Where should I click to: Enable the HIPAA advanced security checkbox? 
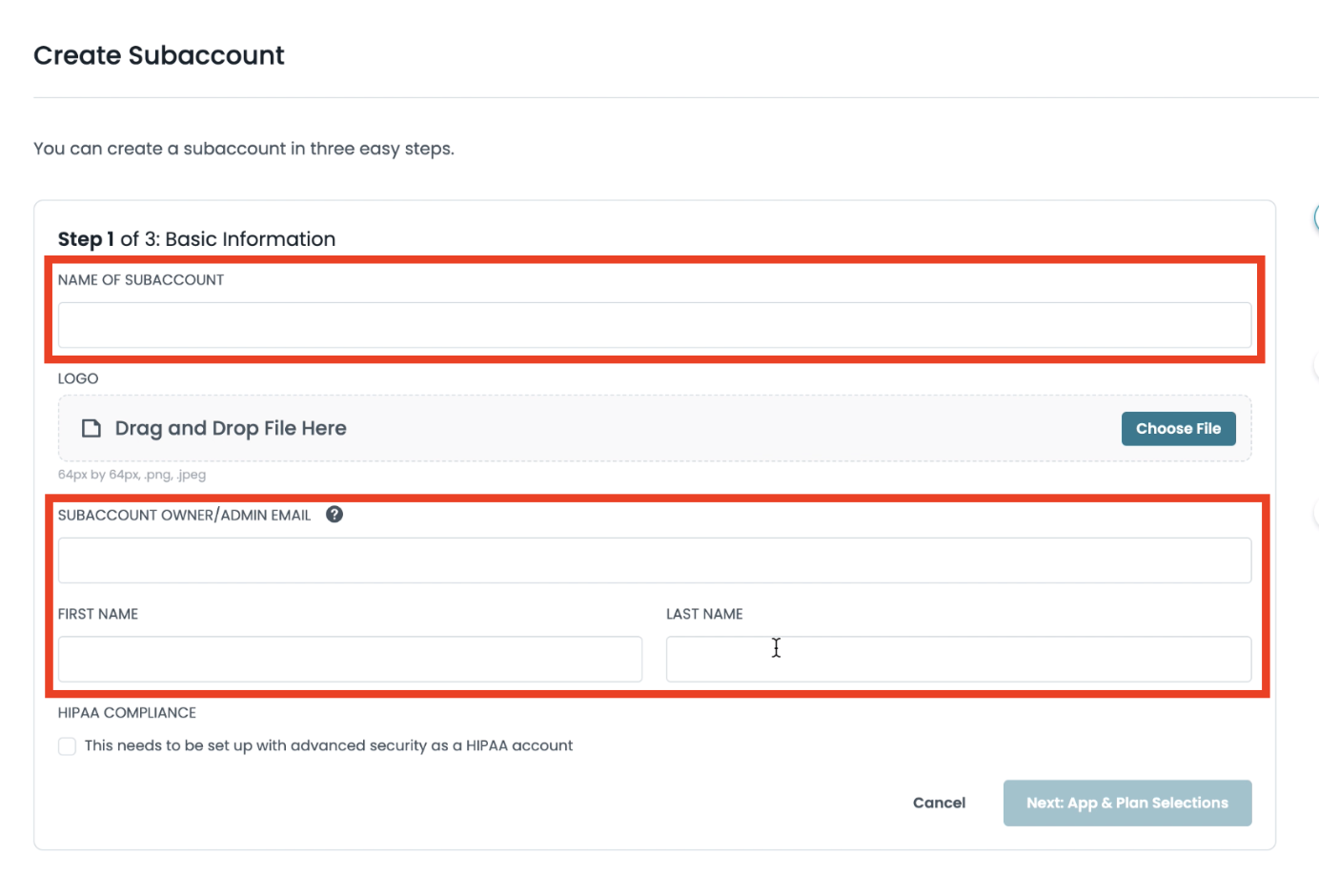[x=67, y=746]
